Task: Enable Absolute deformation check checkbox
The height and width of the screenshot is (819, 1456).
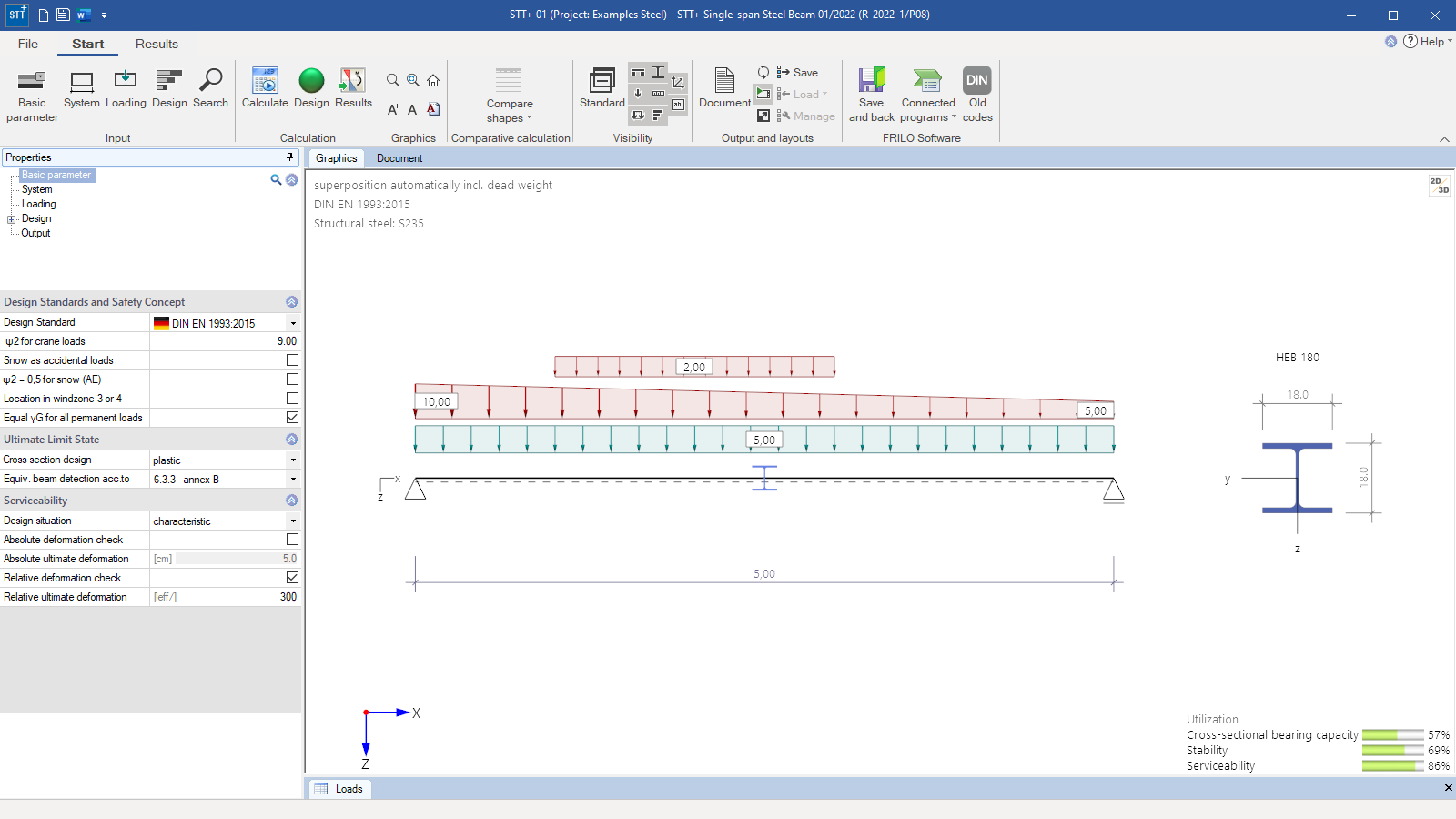Action: (292, 540)
